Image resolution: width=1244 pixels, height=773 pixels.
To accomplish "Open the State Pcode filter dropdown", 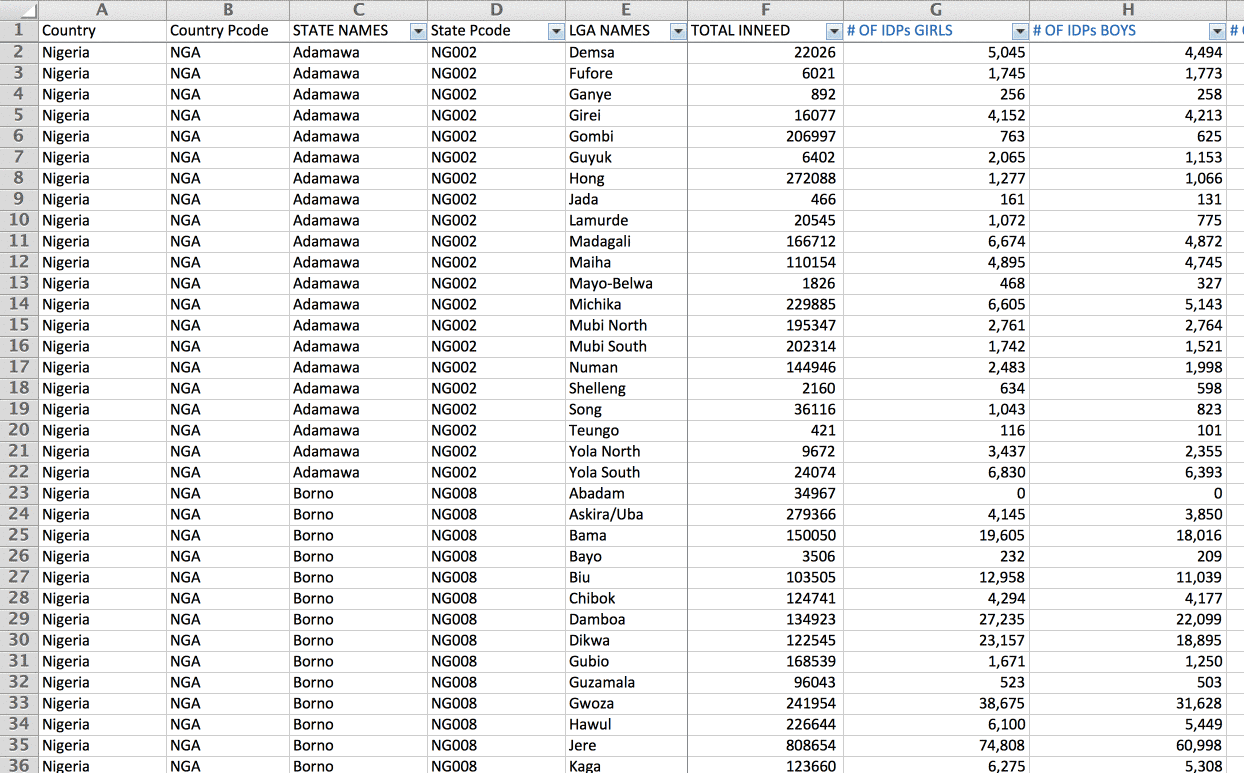I will (556, 31).
